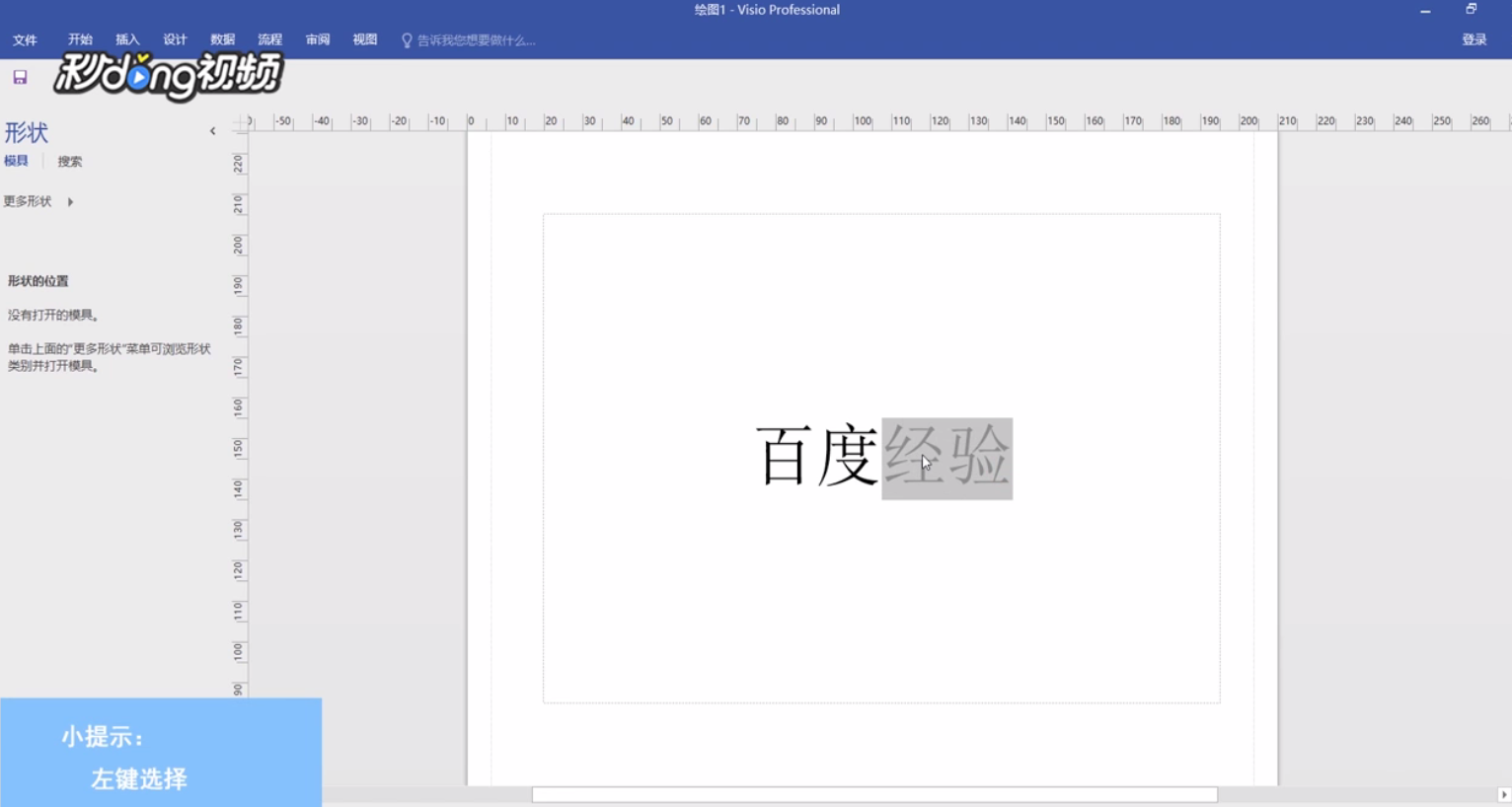Click the 形状的位置 heading text
This screenshot has height=807, width=1512.
tap(38, 281)
